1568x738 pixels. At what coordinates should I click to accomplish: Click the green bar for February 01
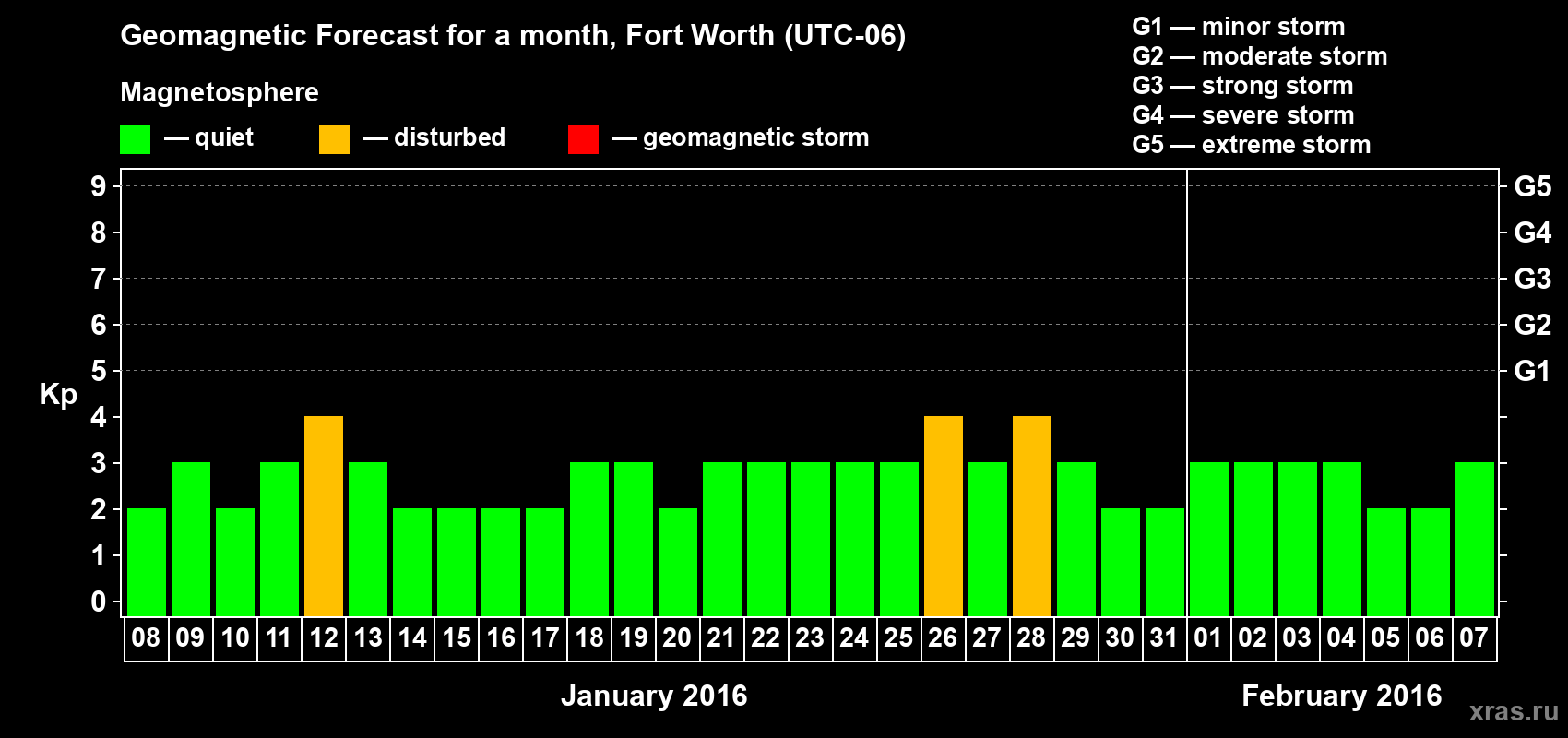tap(1209, 539)
